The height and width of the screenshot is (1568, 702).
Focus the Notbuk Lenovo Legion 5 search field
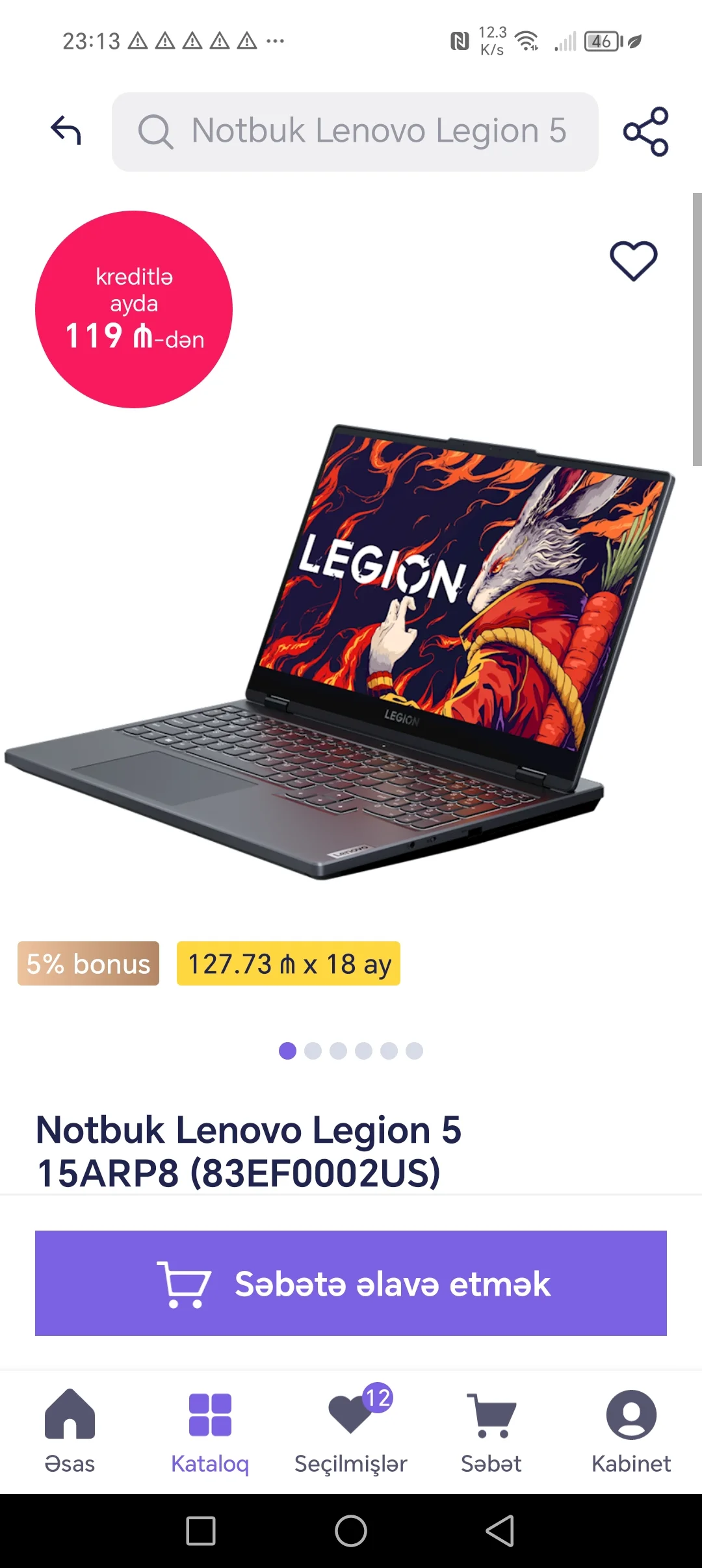[x=355, y=132]
